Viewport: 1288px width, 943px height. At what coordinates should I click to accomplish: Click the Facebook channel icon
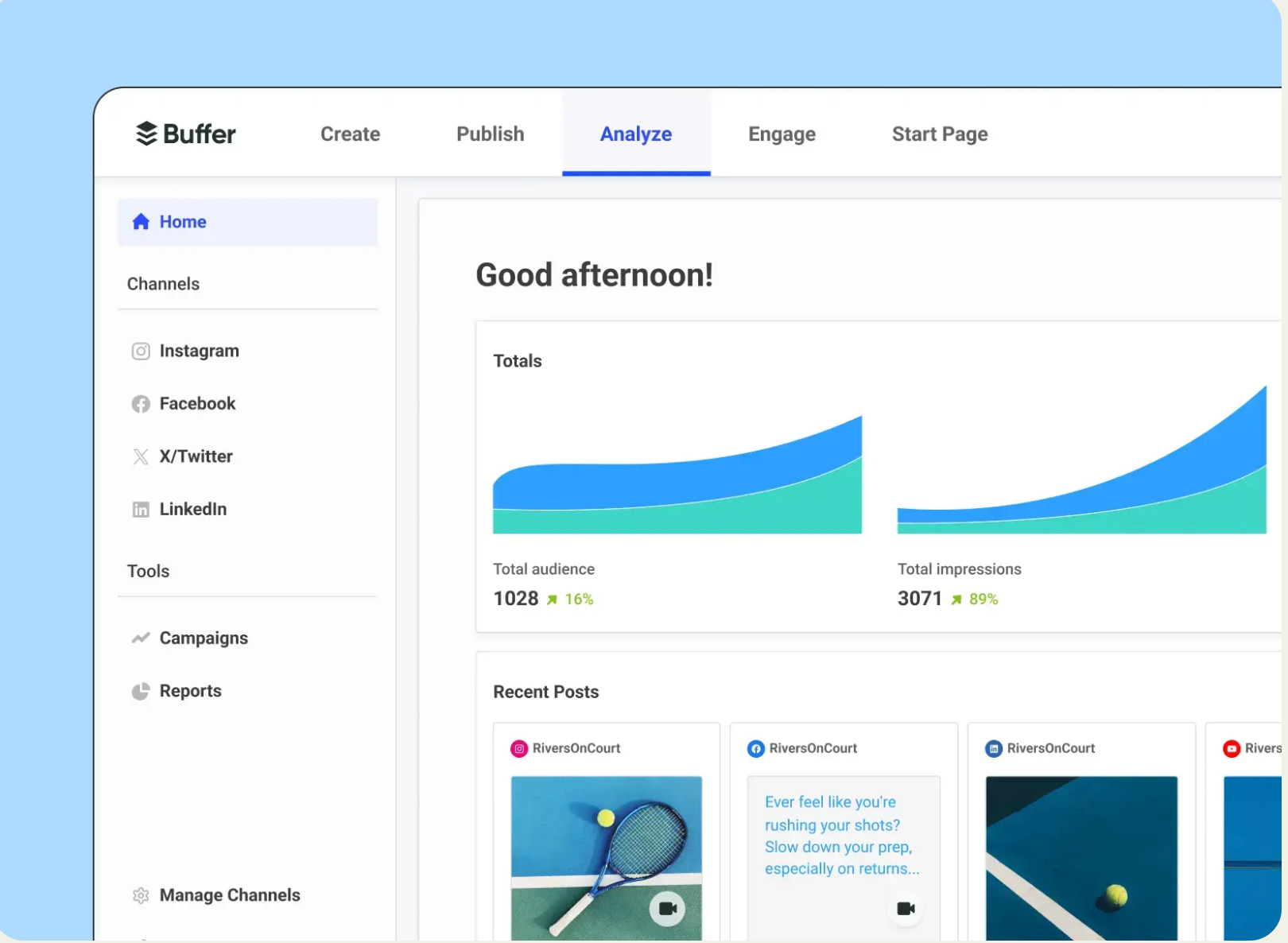pyautogui.click(x=141, y=404)
